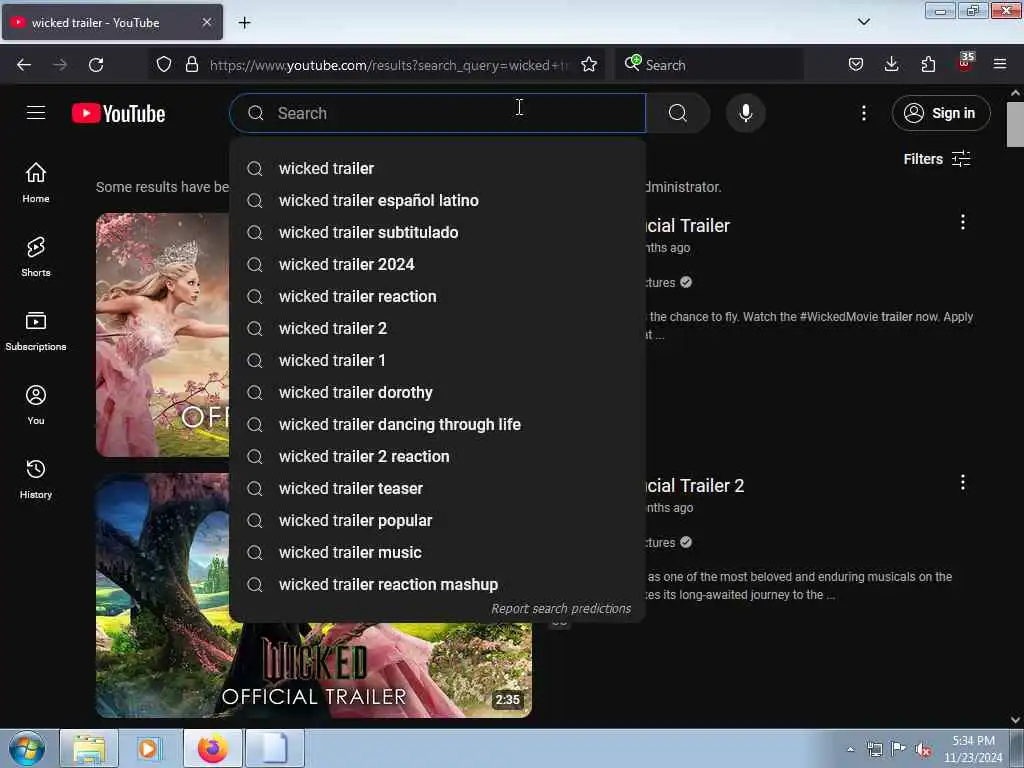Pick suggestion 'wicked trailer music'
Image resolution: width=1024 pixels, height=768 pixels.
coord(438,552)
